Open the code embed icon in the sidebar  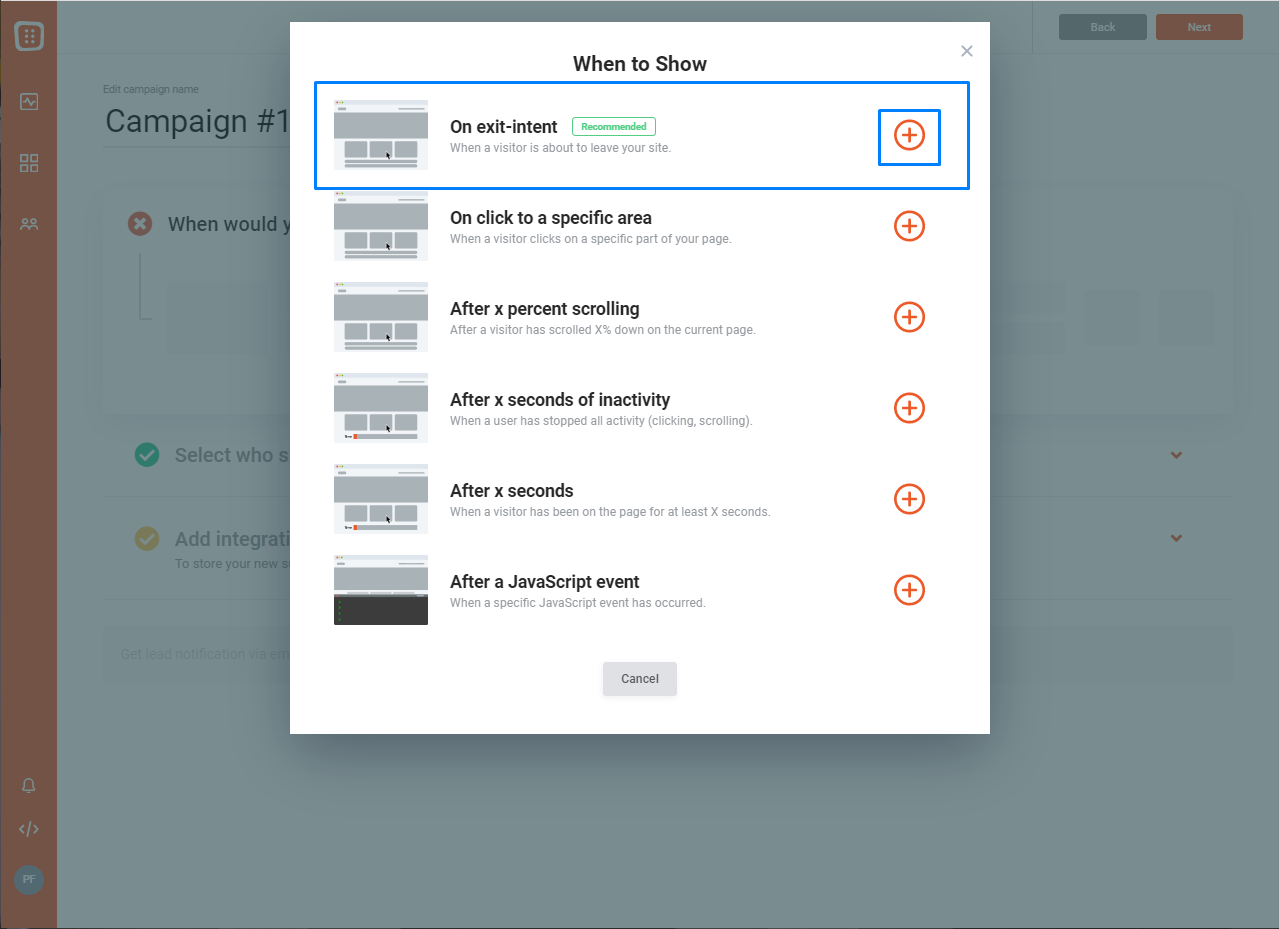tap(29, 829)
